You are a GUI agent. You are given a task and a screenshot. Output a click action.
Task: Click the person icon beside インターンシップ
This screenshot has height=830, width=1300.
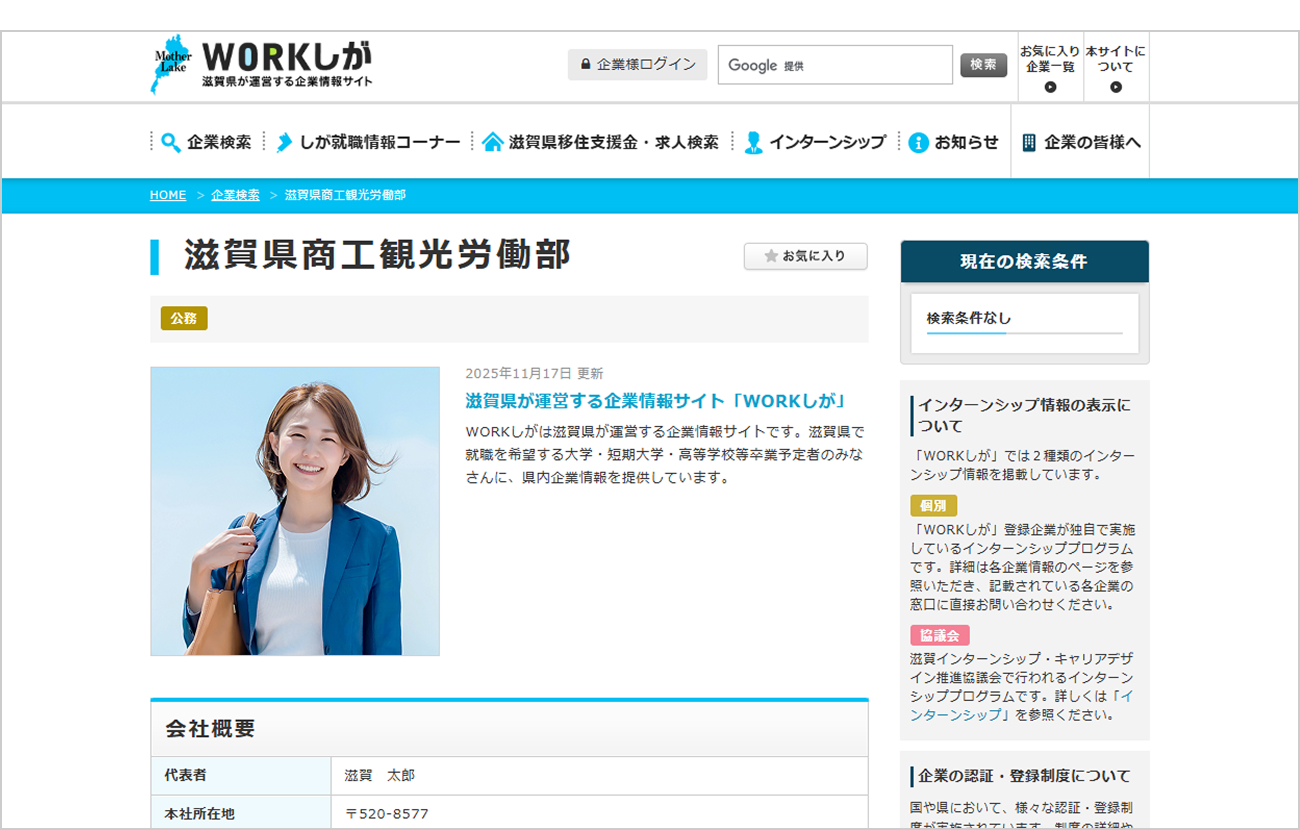click(x=753, y=142)
